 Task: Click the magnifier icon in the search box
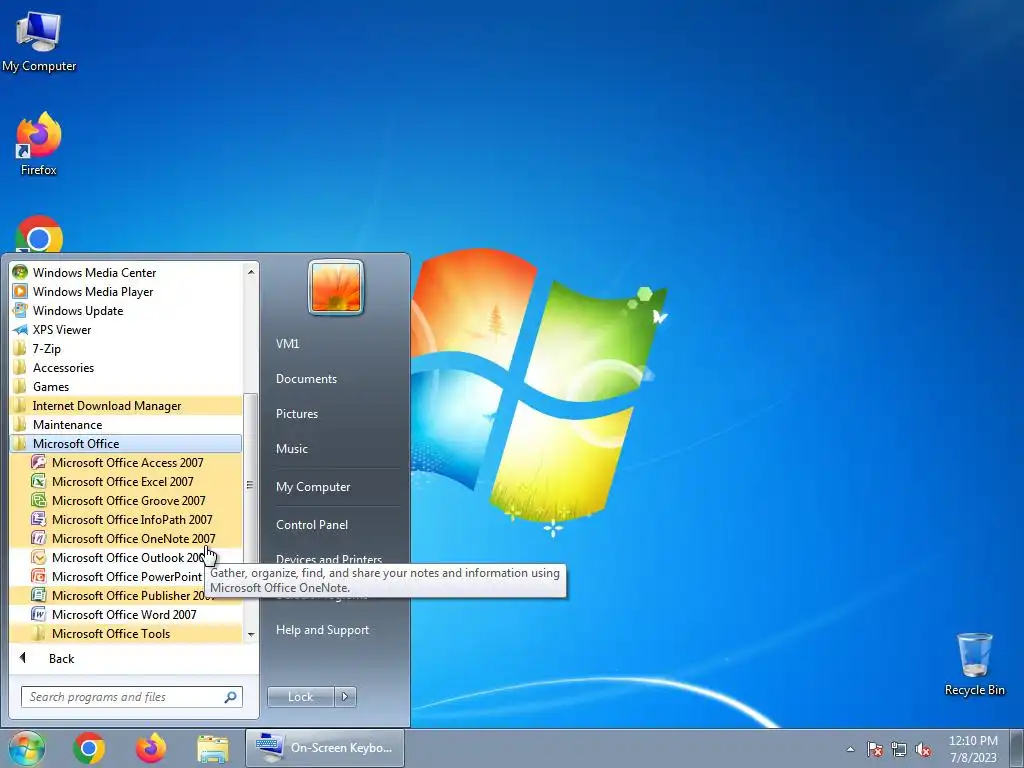tap(231, 697)
